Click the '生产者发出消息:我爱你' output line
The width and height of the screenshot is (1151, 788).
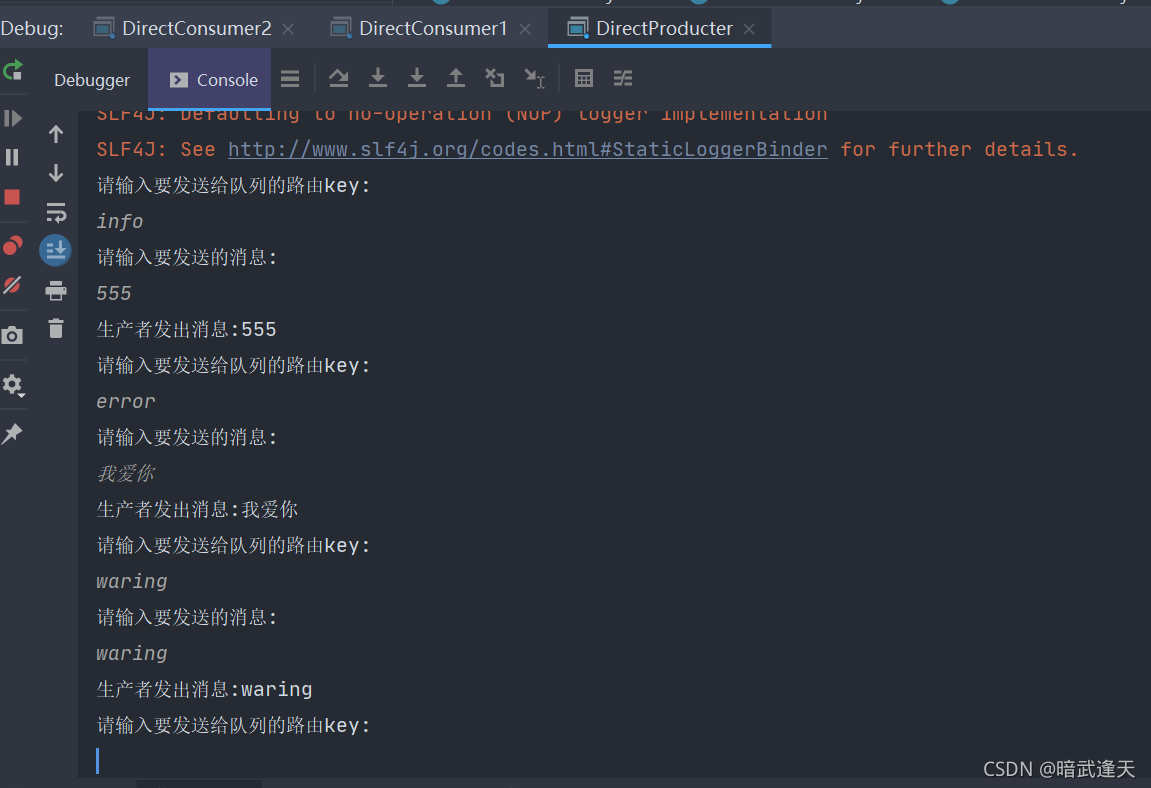197,509
